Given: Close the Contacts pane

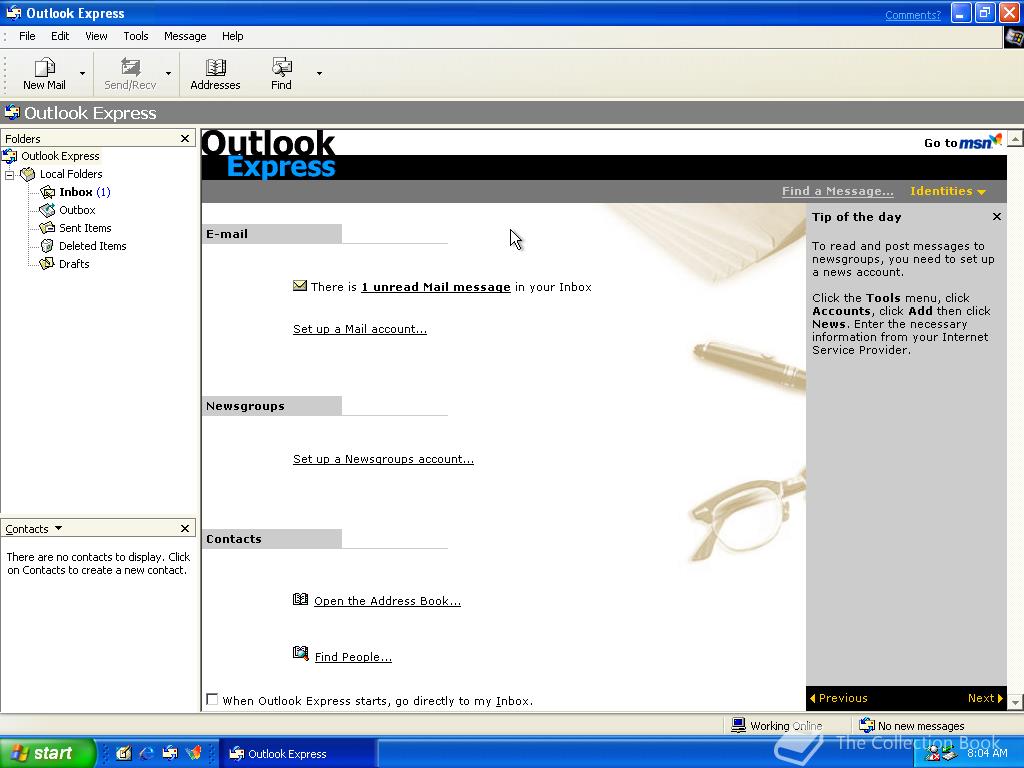Looking at the screenshot, I should tap(185, 528).
